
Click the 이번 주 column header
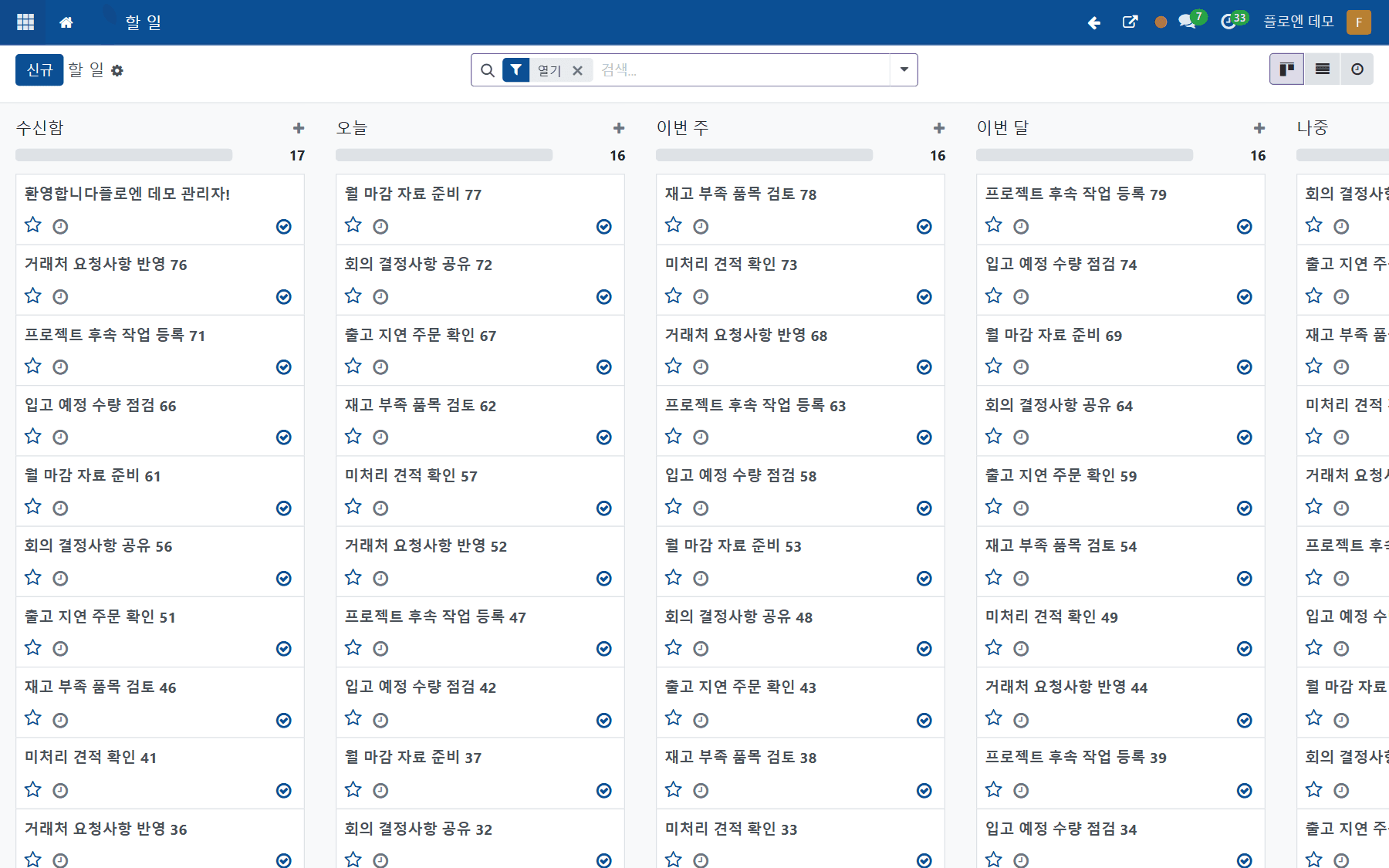[x=683, y=128]
